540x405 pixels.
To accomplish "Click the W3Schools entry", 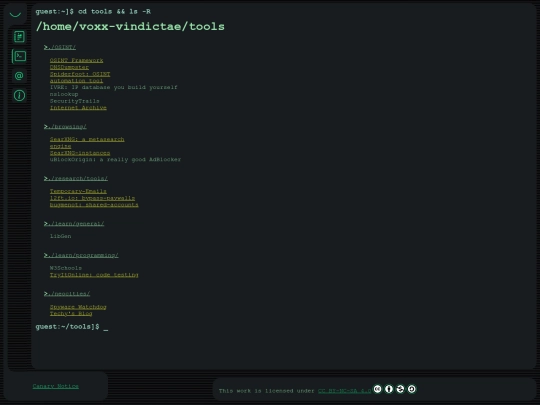I will coord(66,268).
